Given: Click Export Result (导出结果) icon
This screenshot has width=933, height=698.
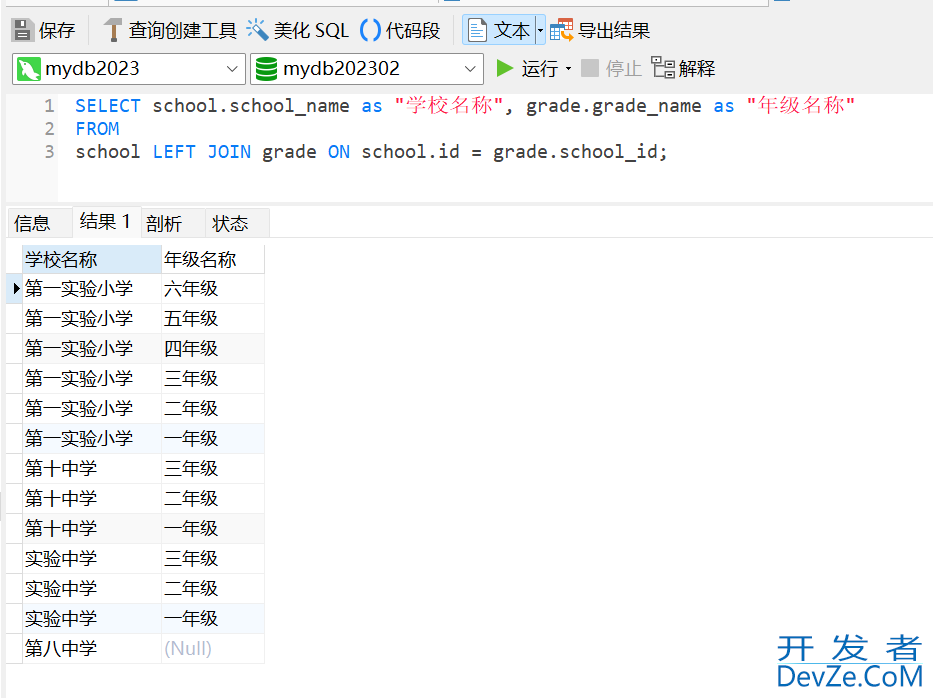Looking at the screenshot, I should click(x=561, y=30).
